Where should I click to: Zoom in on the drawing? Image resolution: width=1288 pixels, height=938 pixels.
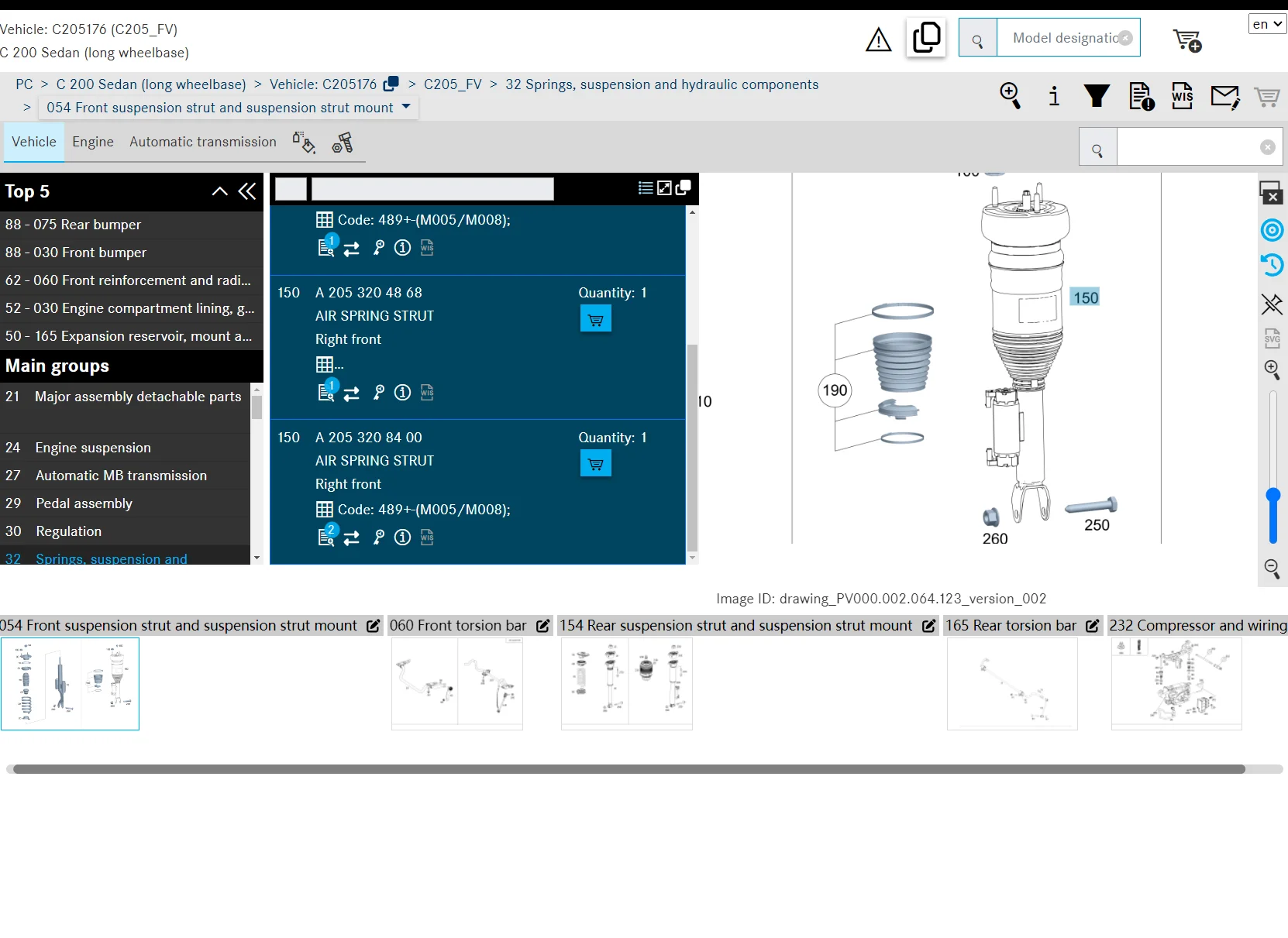[x=1272, y=369]
